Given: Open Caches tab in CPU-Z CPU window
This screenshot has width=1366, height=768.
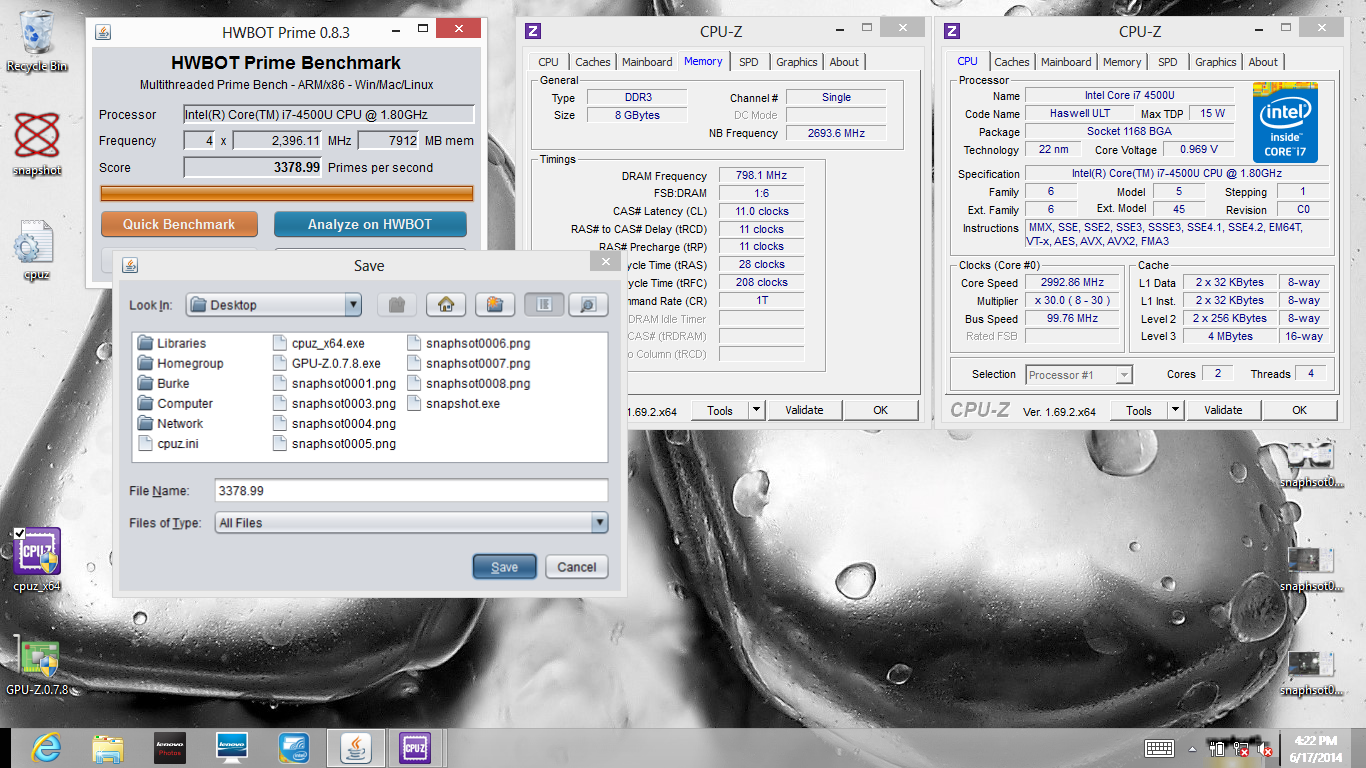Looking at the screenshot, I should coord(1011,62).
